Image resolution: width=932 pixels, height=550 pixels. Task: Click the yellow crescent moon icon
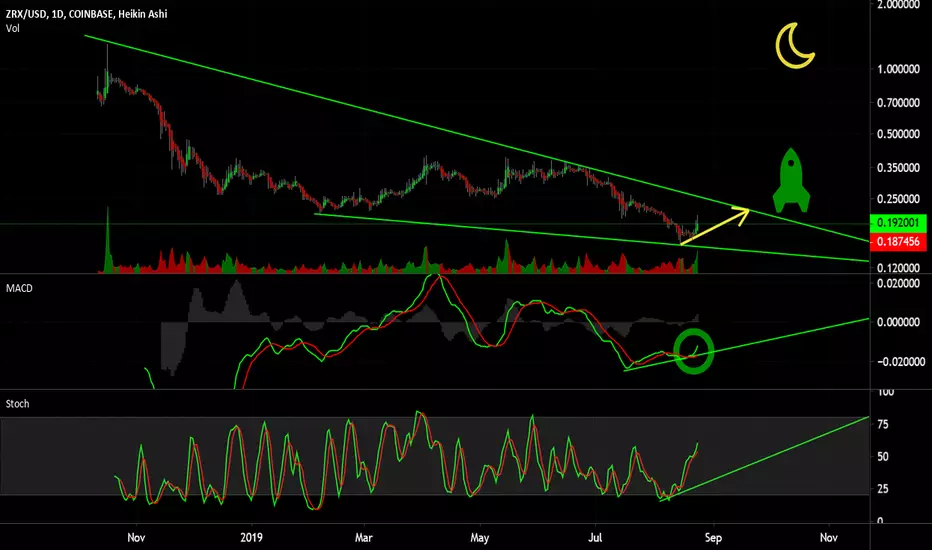795,46
